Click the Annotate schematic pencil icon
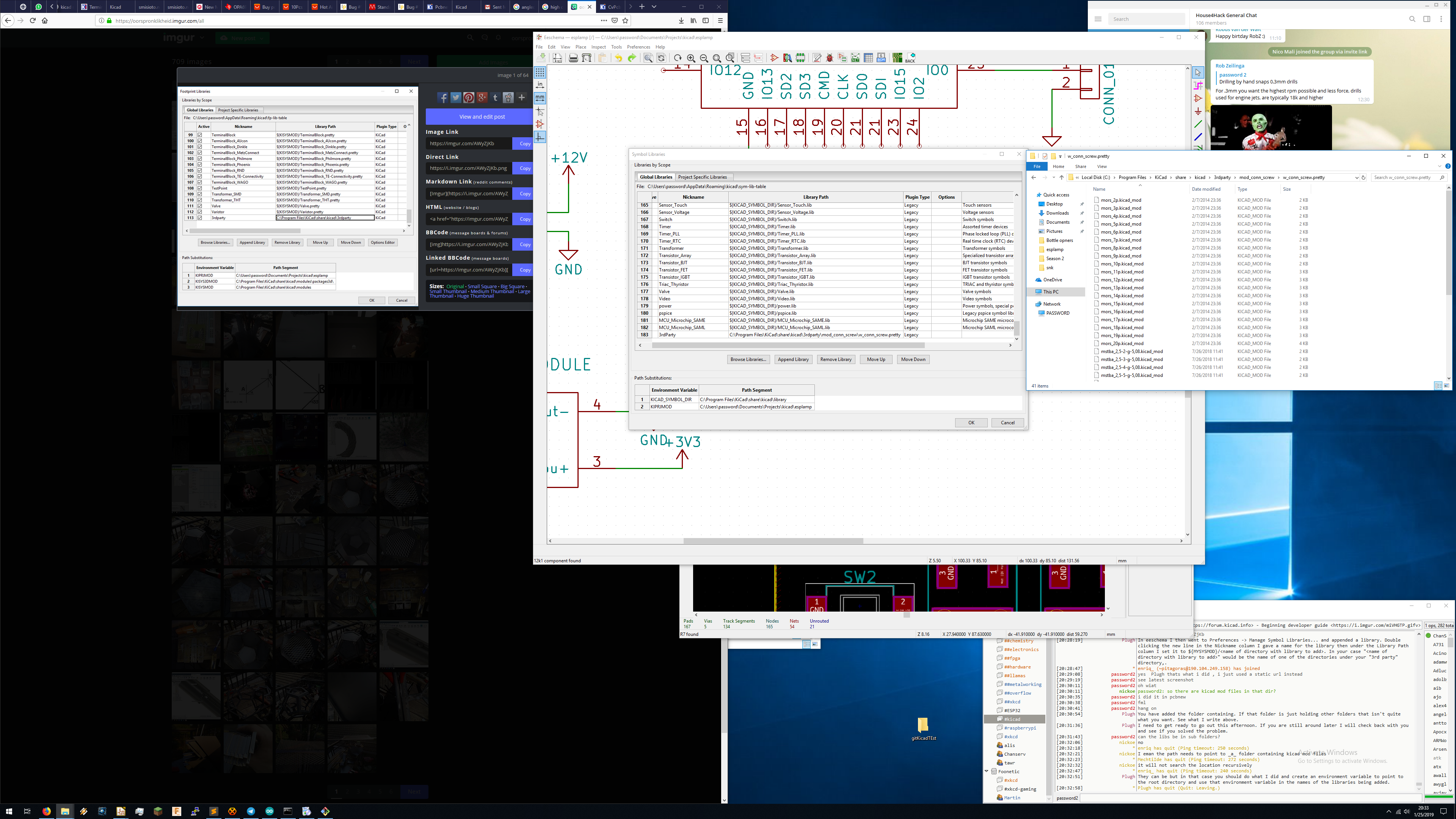 click(817, 58)
